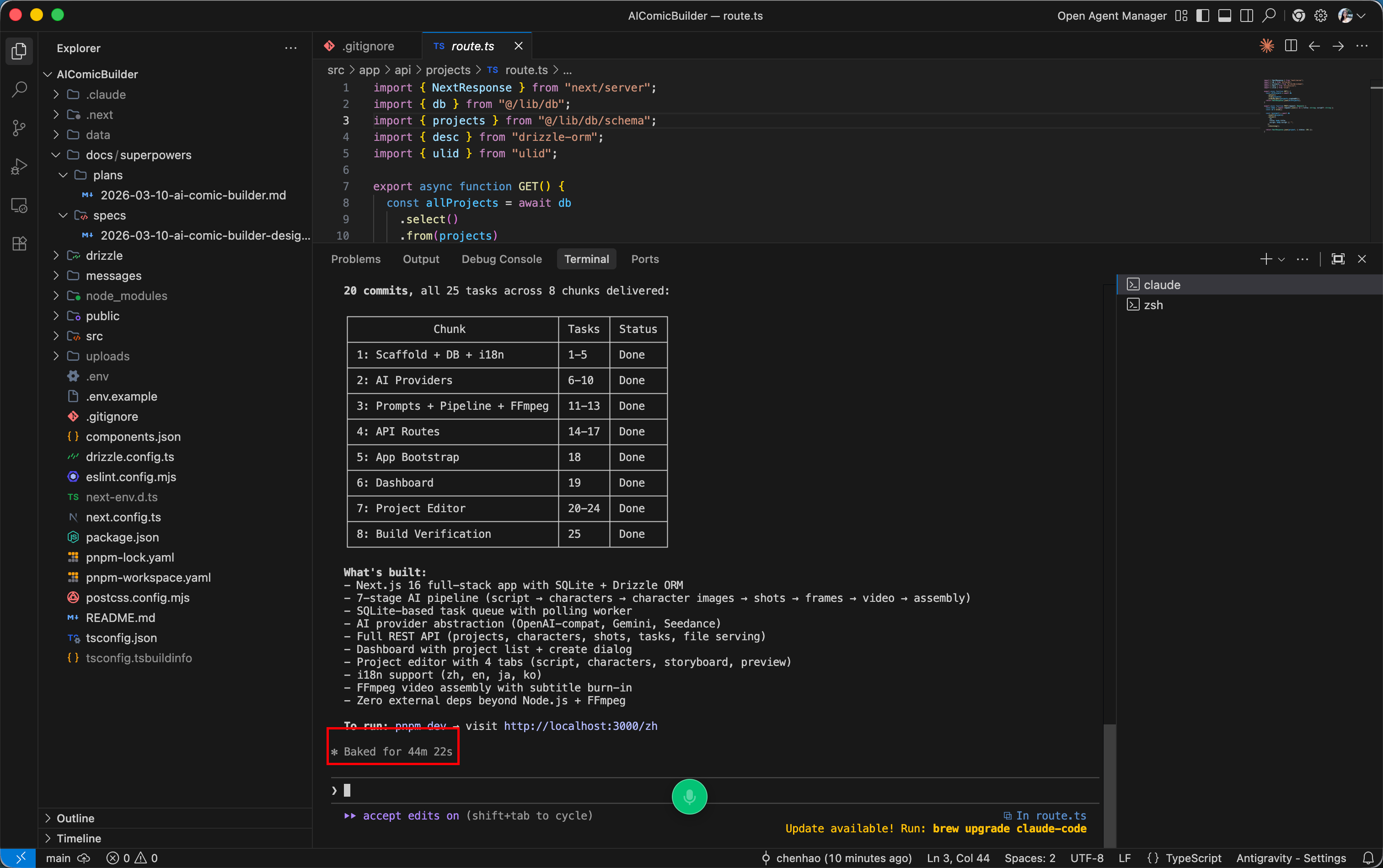The image size is (1383, 868).
Task: Open the Source Control view
Action: 19,128
